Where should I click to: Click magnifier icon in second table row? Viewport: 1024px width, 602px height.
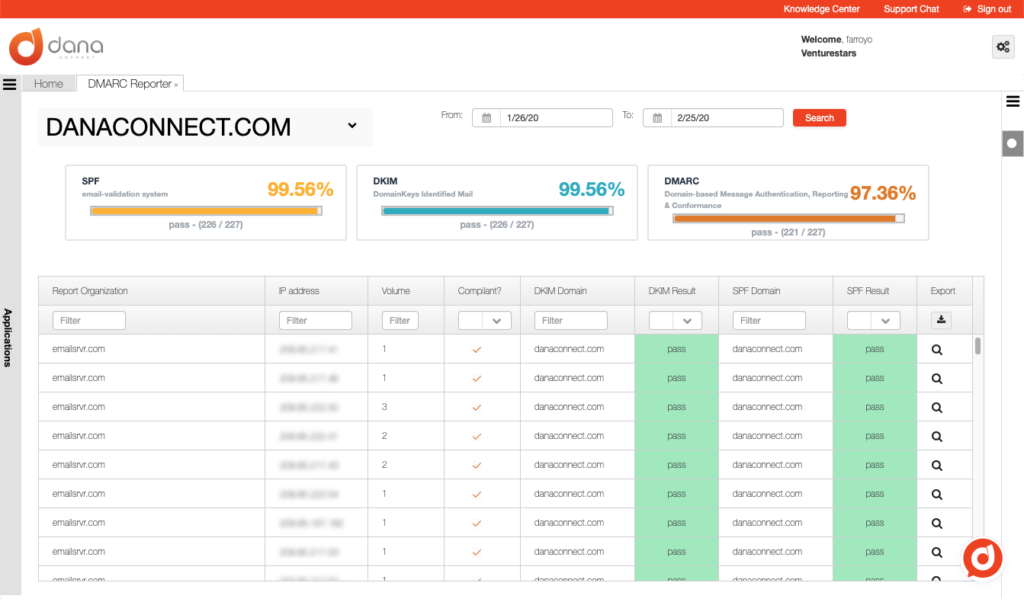pos(936,379)
